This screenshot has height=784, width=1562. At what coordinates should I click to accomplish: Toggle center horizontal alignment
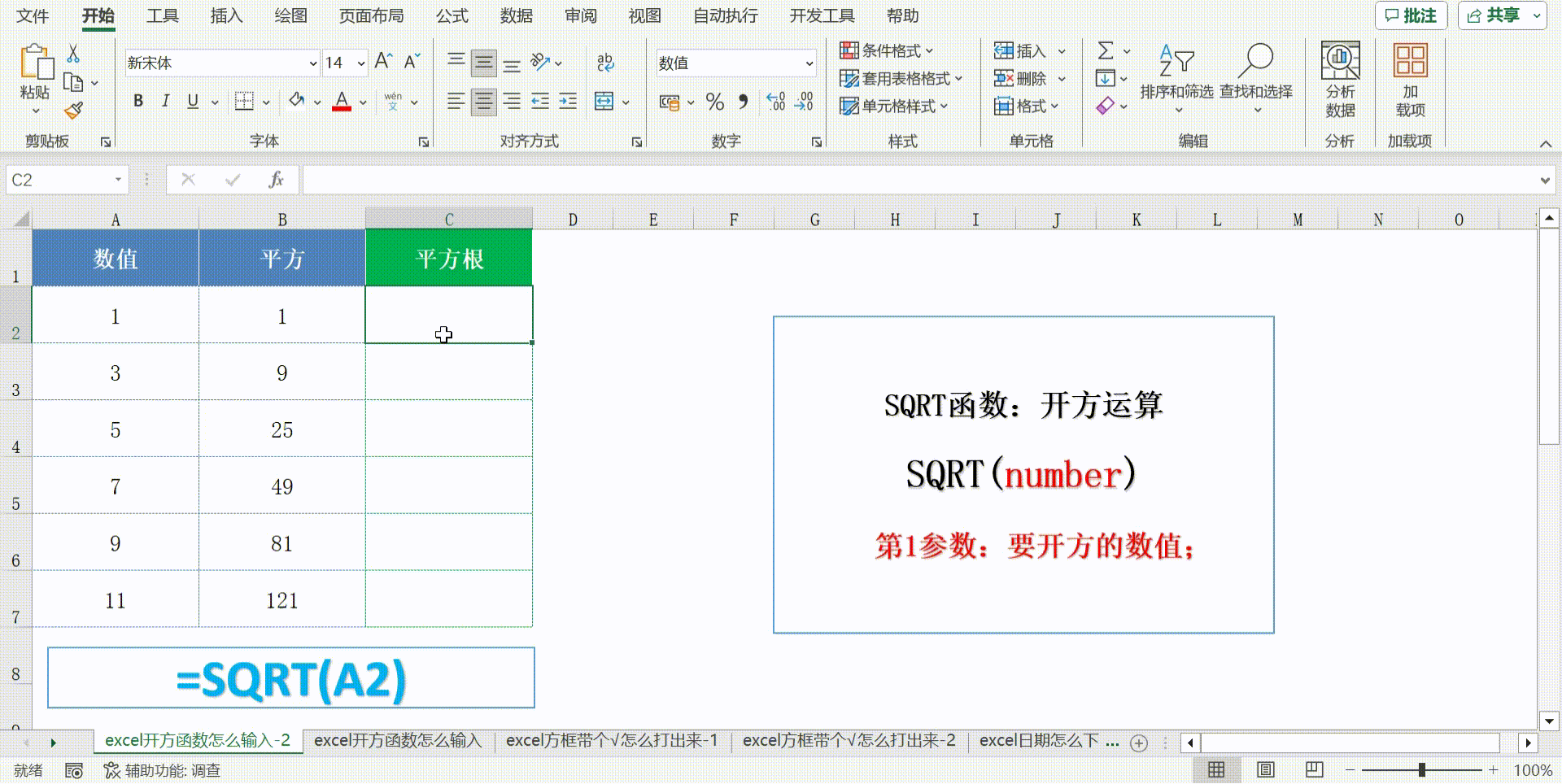tap(484, 101)
